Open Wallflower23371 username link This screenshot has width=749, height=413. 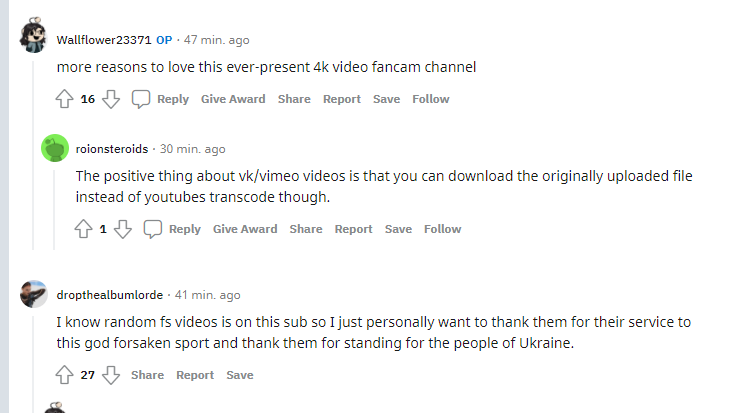pyautogui.click(x=104, y=40)
